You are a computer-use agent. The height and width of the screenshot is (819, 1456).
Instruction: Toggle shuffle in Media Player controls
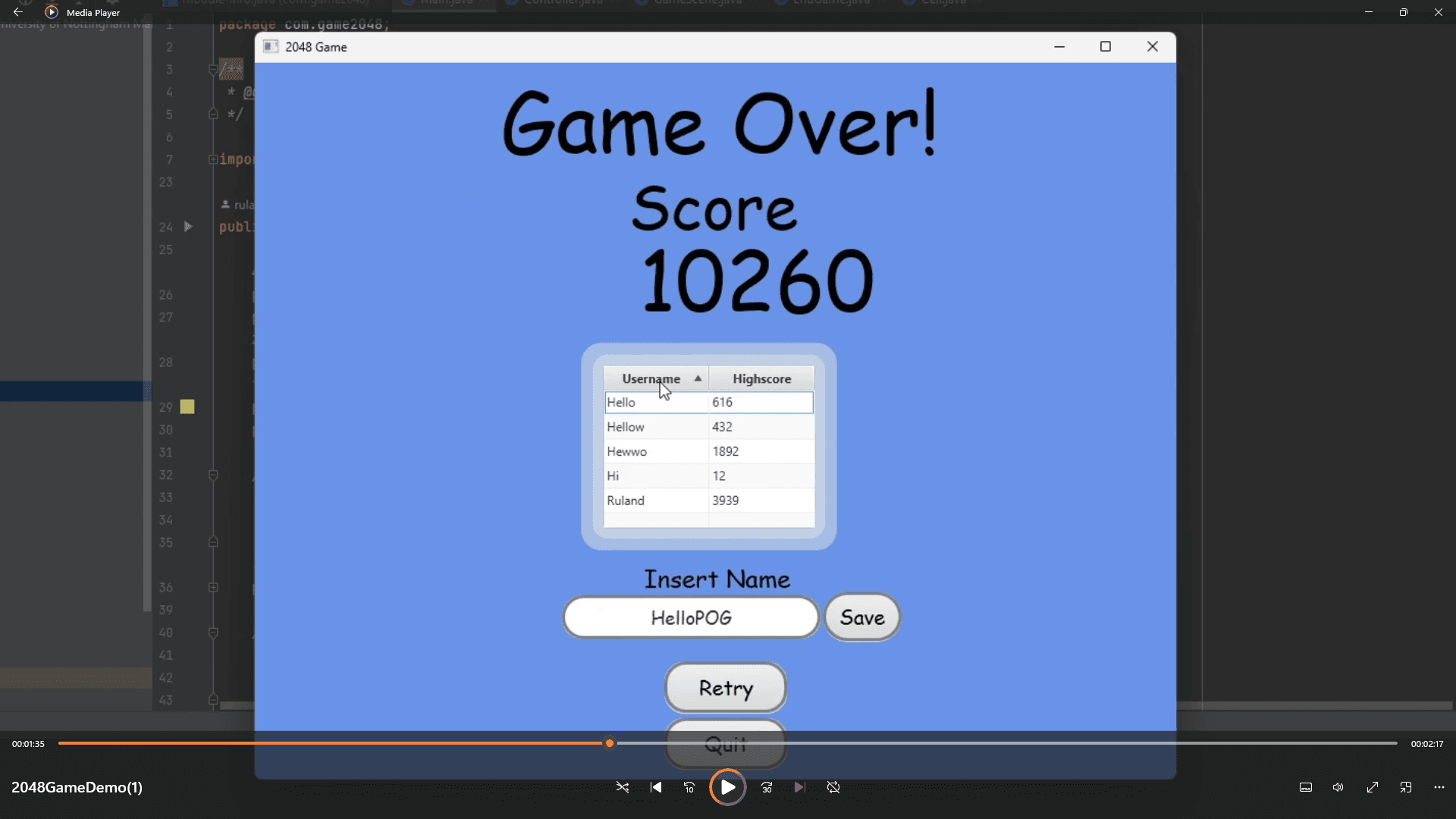[623, 787]
